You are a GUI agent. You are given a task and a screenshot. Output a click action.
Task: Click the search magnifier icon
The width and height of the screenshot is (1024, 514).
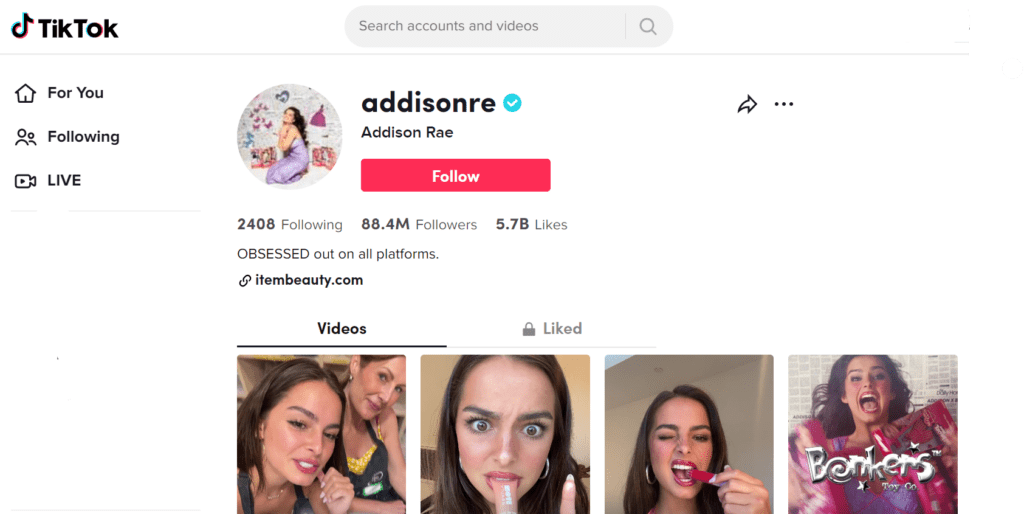click(648, 26)
